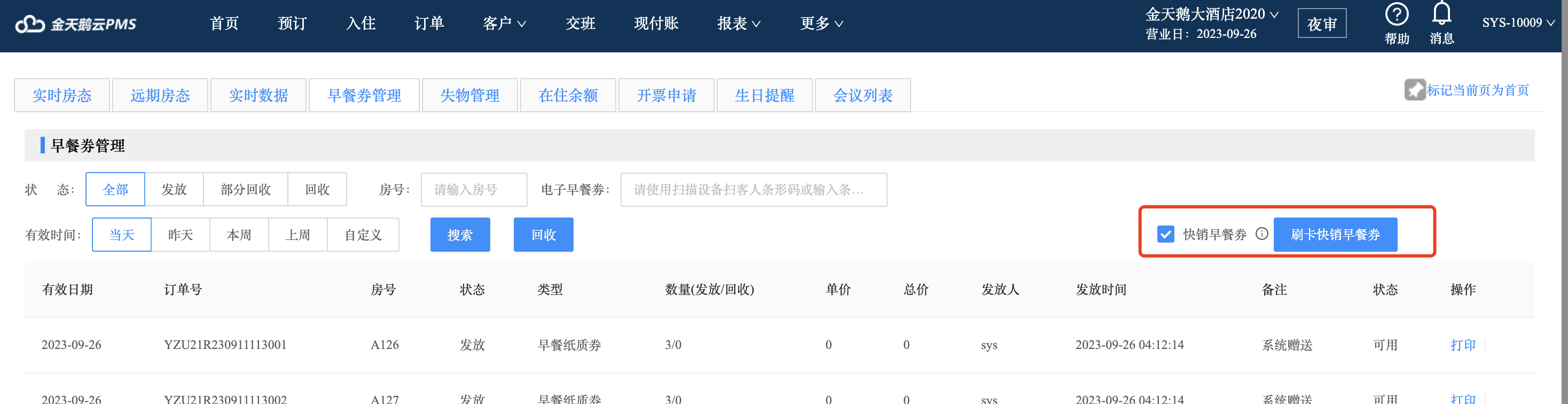Viewport: 1568px width, 404px height.
Task: Click the 数量(发放/回收) column header
Action: pos(710,290)
